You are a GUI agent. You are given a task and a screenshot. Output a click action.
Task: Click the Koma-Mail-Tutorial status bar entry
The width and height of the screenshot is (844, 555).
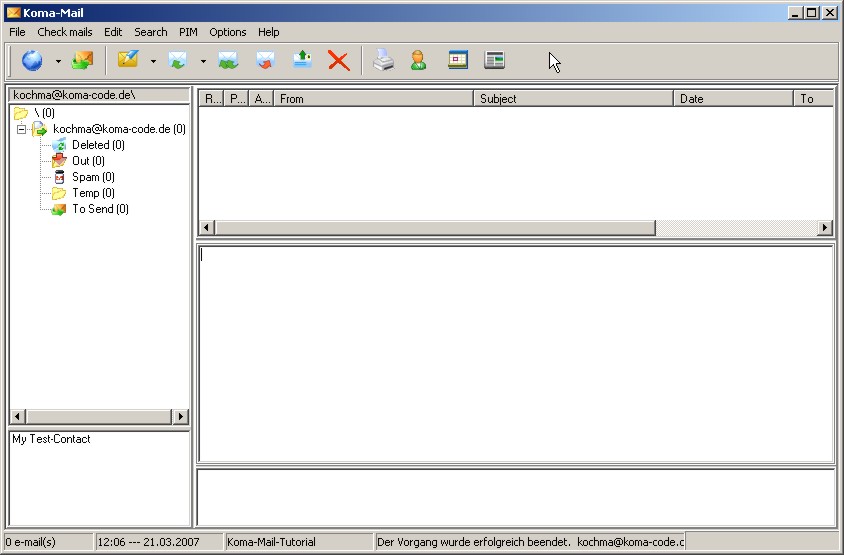(299, 542)
